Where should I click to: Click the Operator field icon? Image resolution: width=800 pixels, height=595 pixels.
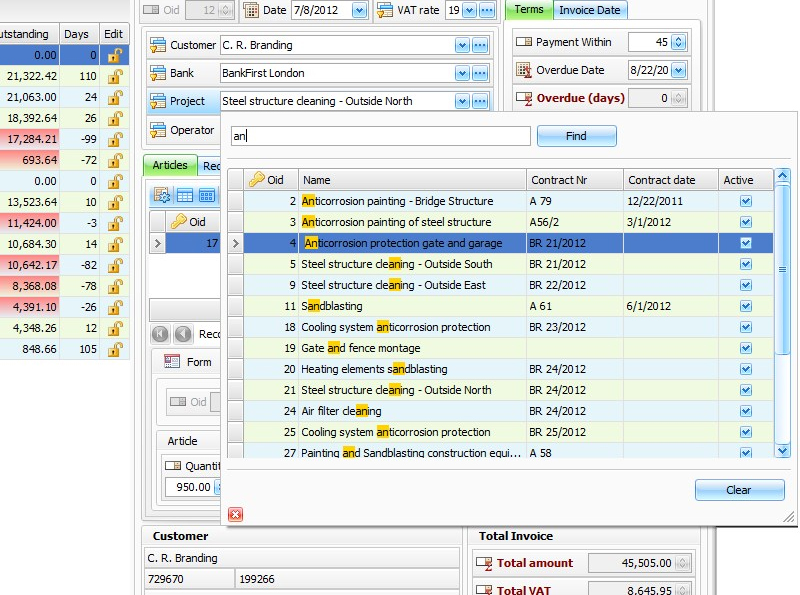point(158,130)
